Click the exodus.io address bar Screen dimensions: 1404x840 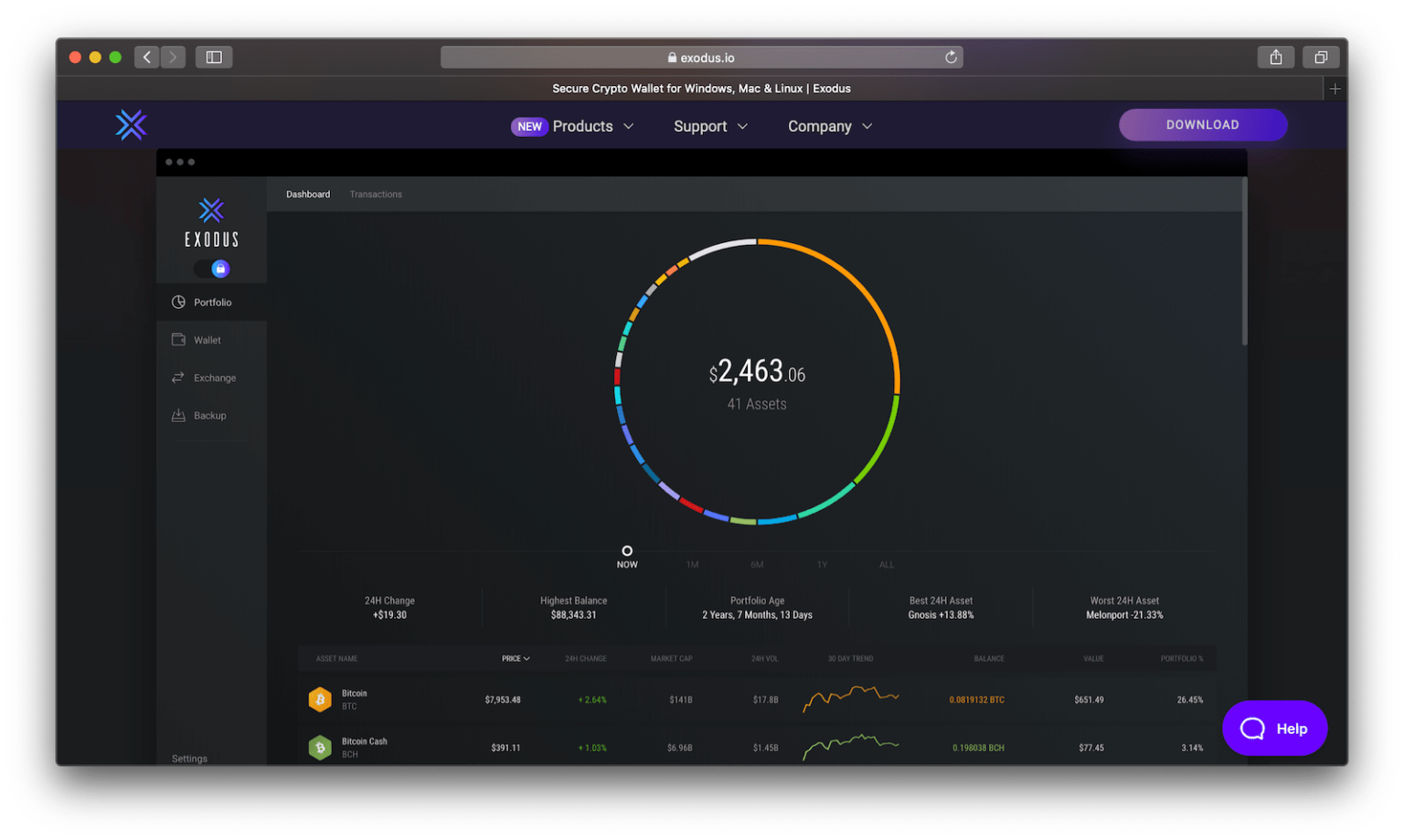pyautogui.click(x=701, y=57)
